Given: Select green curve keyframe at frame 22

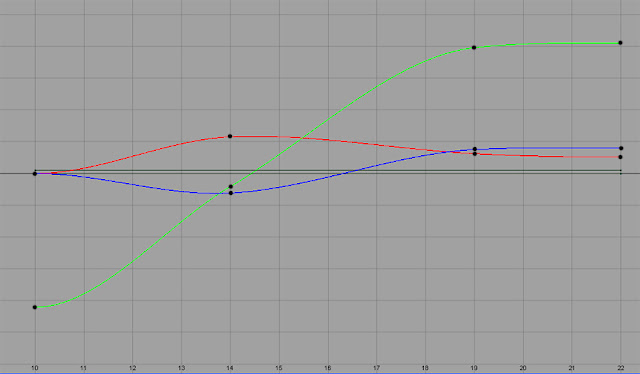Looking at the screenshot, I should click(620, 43).
